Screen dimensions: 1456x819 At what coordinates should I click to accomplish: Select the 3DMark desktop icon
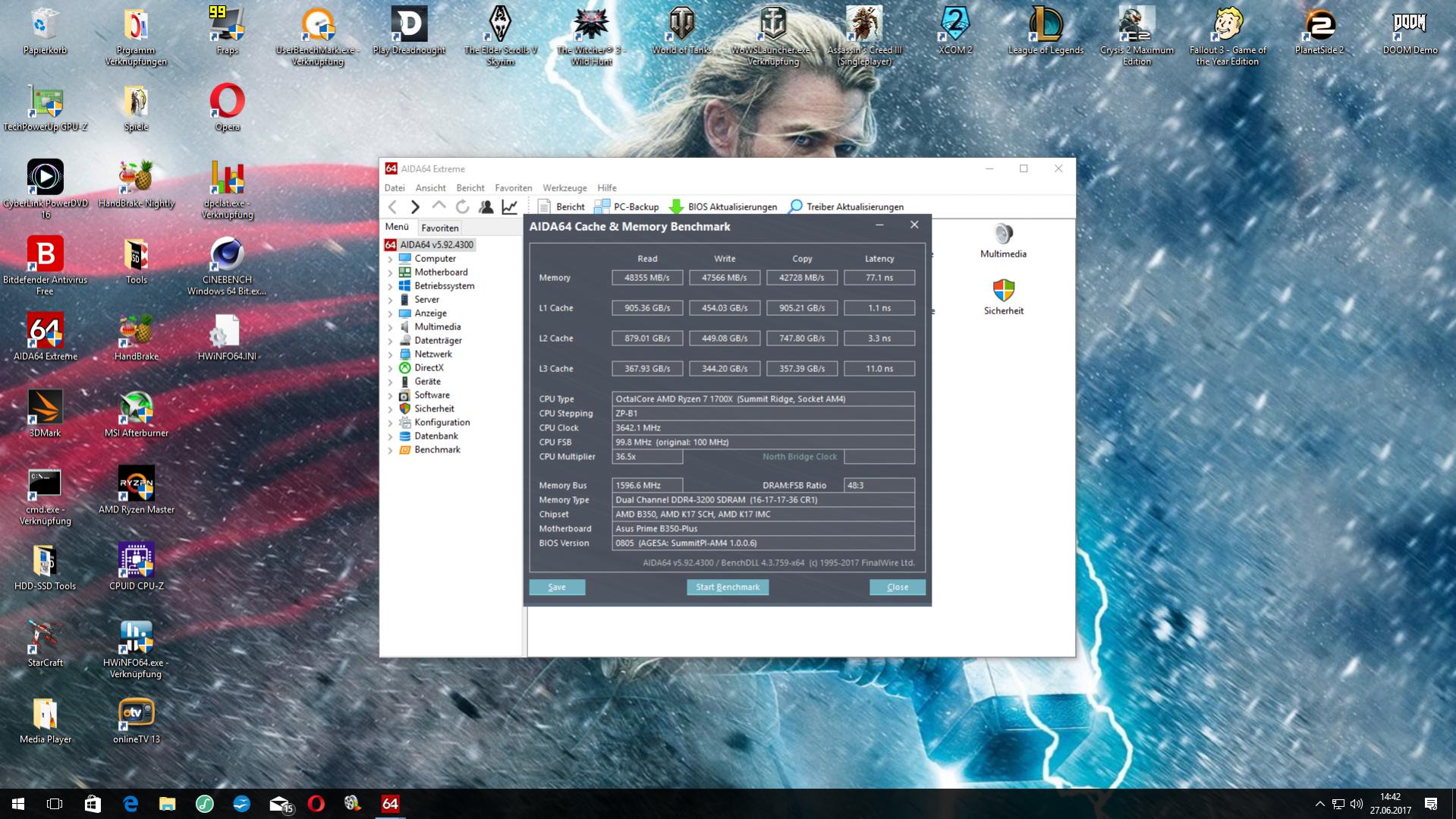(x=46, y=414)
